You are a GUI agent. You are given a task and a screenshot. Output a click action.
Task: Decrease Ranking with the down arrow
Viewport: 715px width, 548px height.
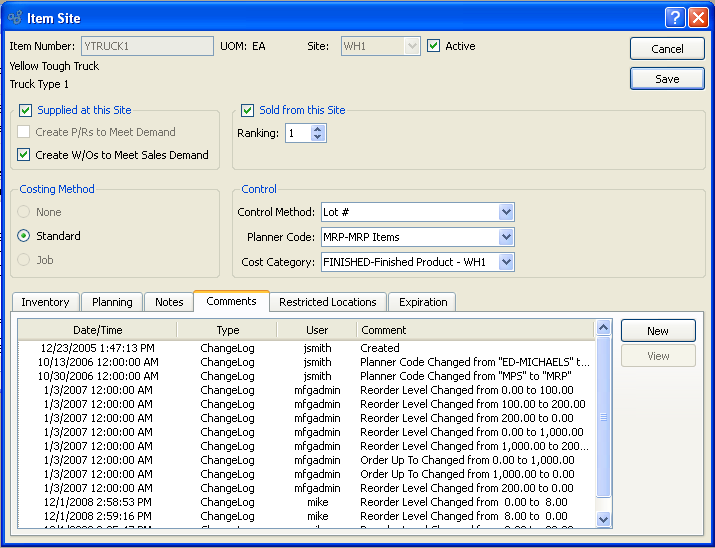[x=318, y=137]
